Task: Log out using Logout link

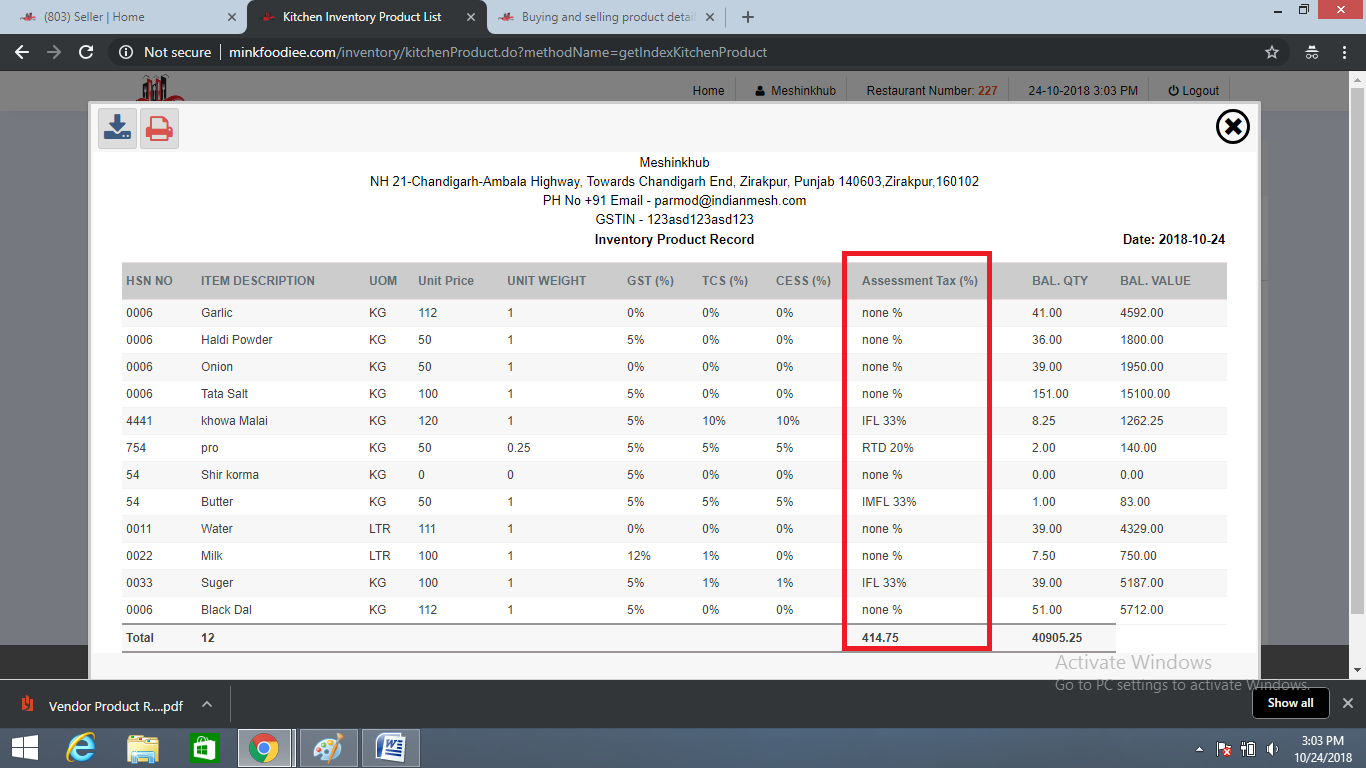Action: 1193,90
